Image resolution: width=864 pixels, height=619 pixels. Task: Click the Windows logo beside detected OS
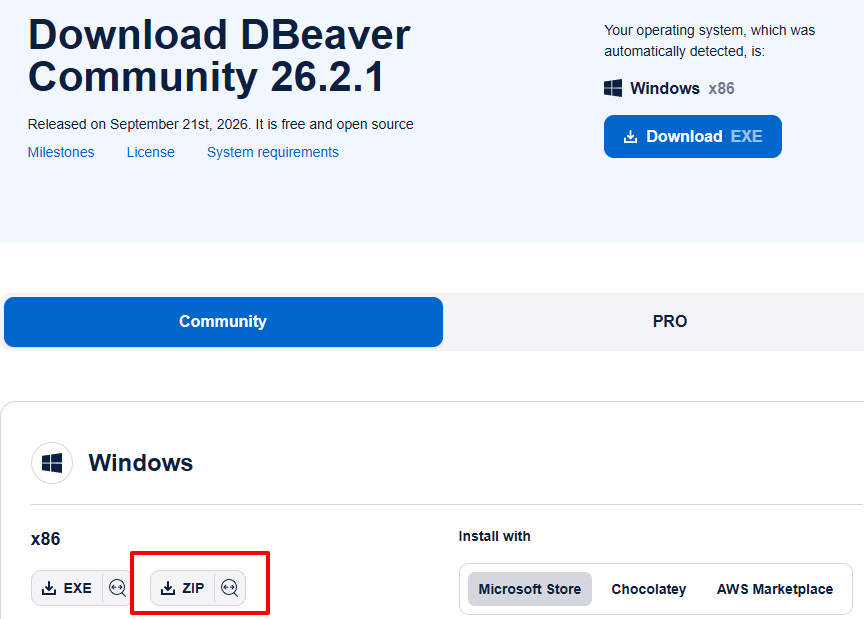click(x=613, y=88)
